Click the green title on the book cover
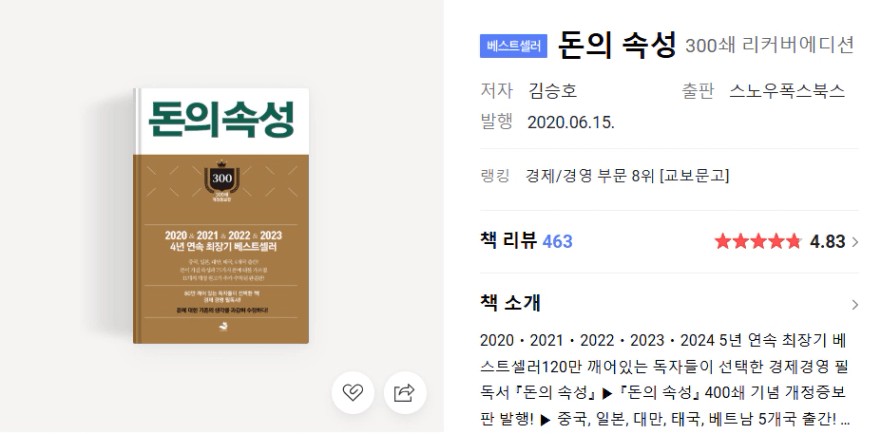This screenshot has width=881, height=434. [221, 119]
